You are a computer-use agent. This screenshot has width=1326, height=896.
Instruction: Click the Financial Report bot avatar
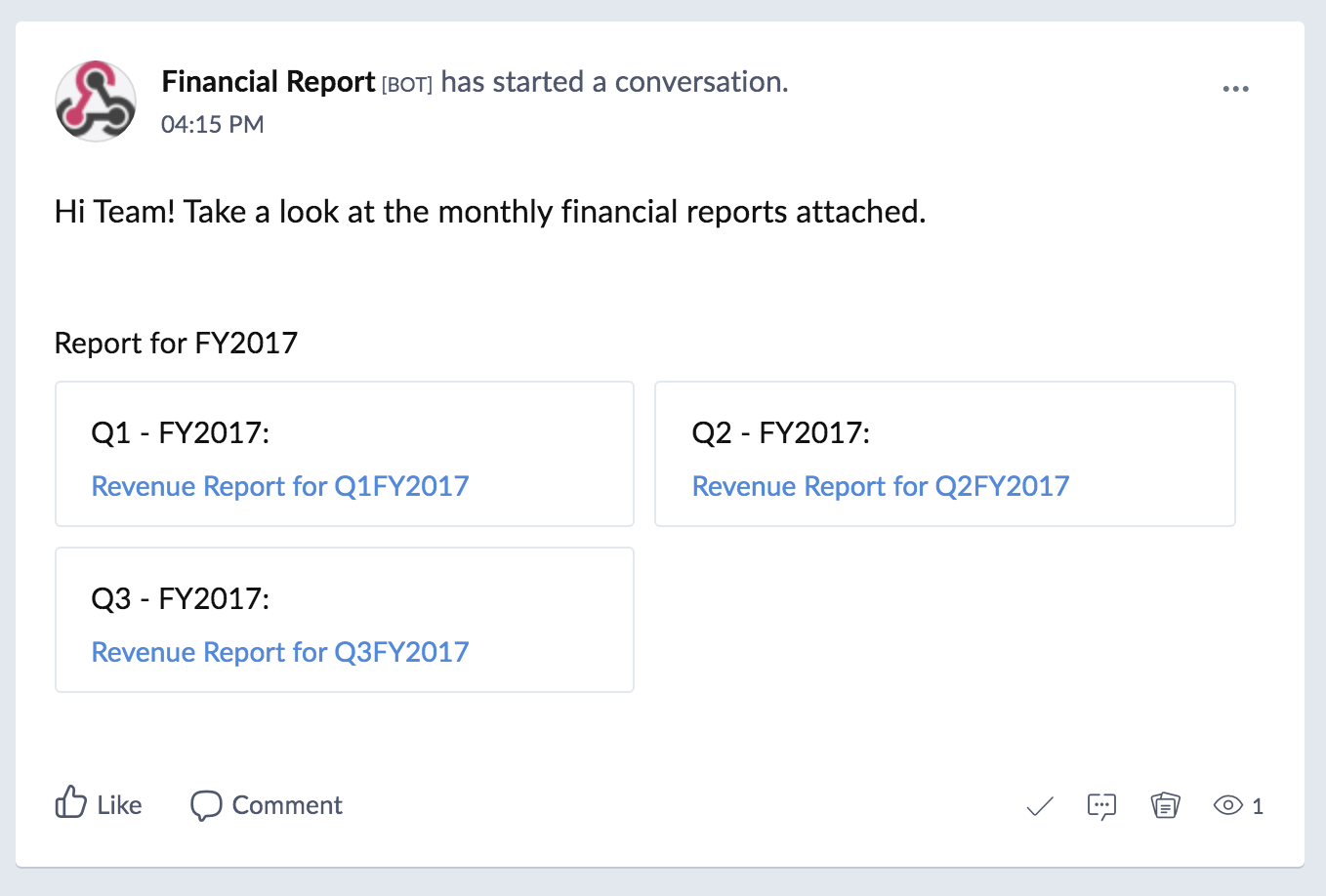[96, 102]
